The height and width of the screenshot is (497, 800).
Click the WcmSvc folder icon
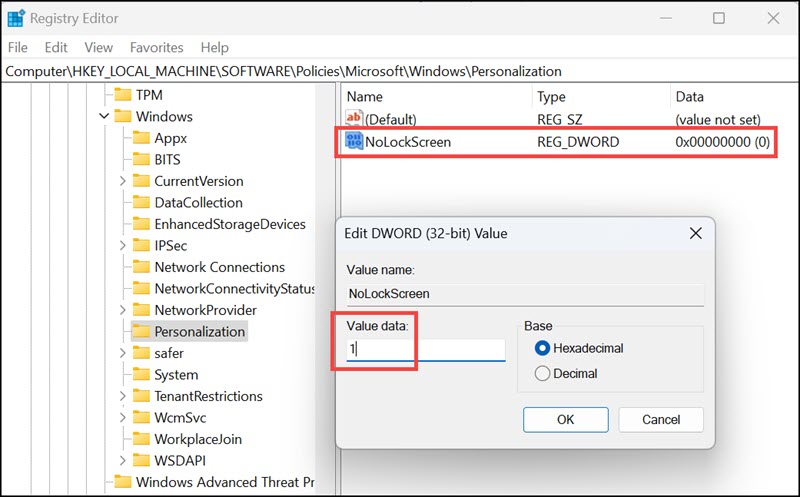tap(141, 417)
